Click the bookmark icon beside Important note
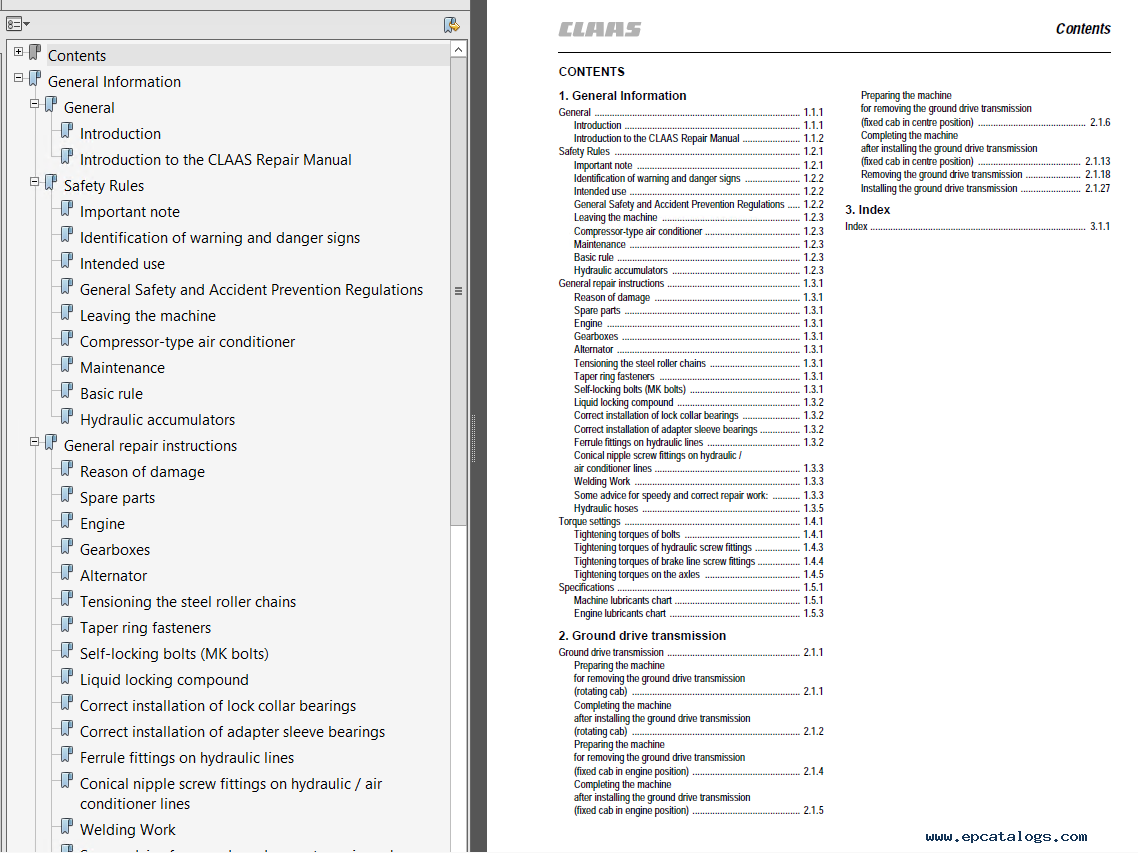This screenshot has height=853, width=1138. pos(67,210)
